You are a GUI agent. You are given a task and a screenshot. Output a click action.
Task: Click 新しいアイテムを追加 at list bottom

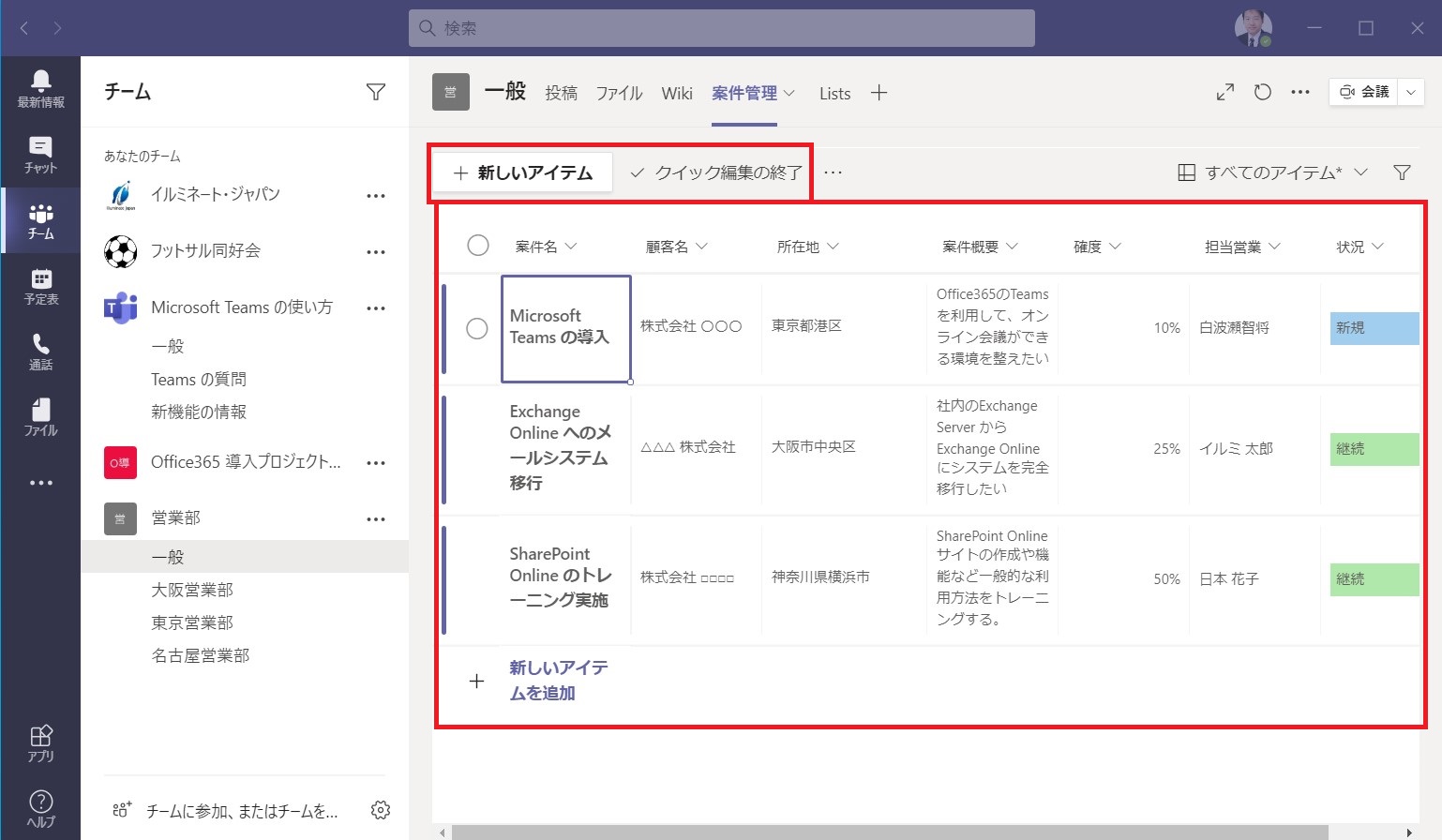(559, 681)
